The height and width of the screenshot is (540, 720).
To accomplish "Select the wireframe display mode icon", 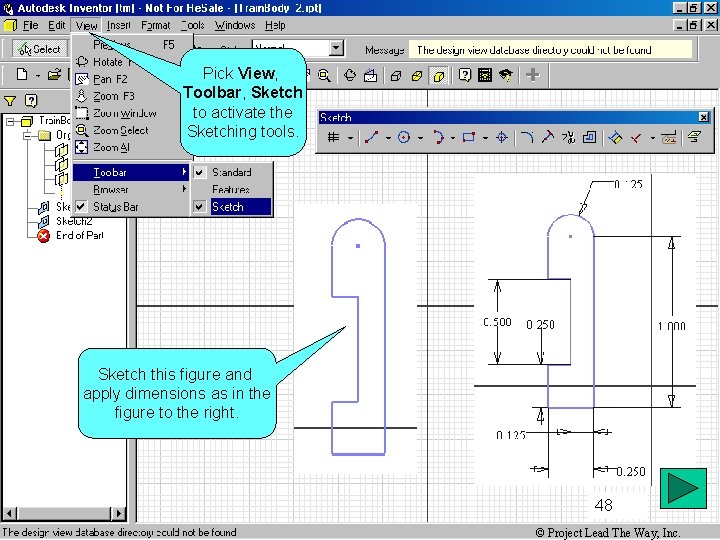I will [x=396, y=76].
